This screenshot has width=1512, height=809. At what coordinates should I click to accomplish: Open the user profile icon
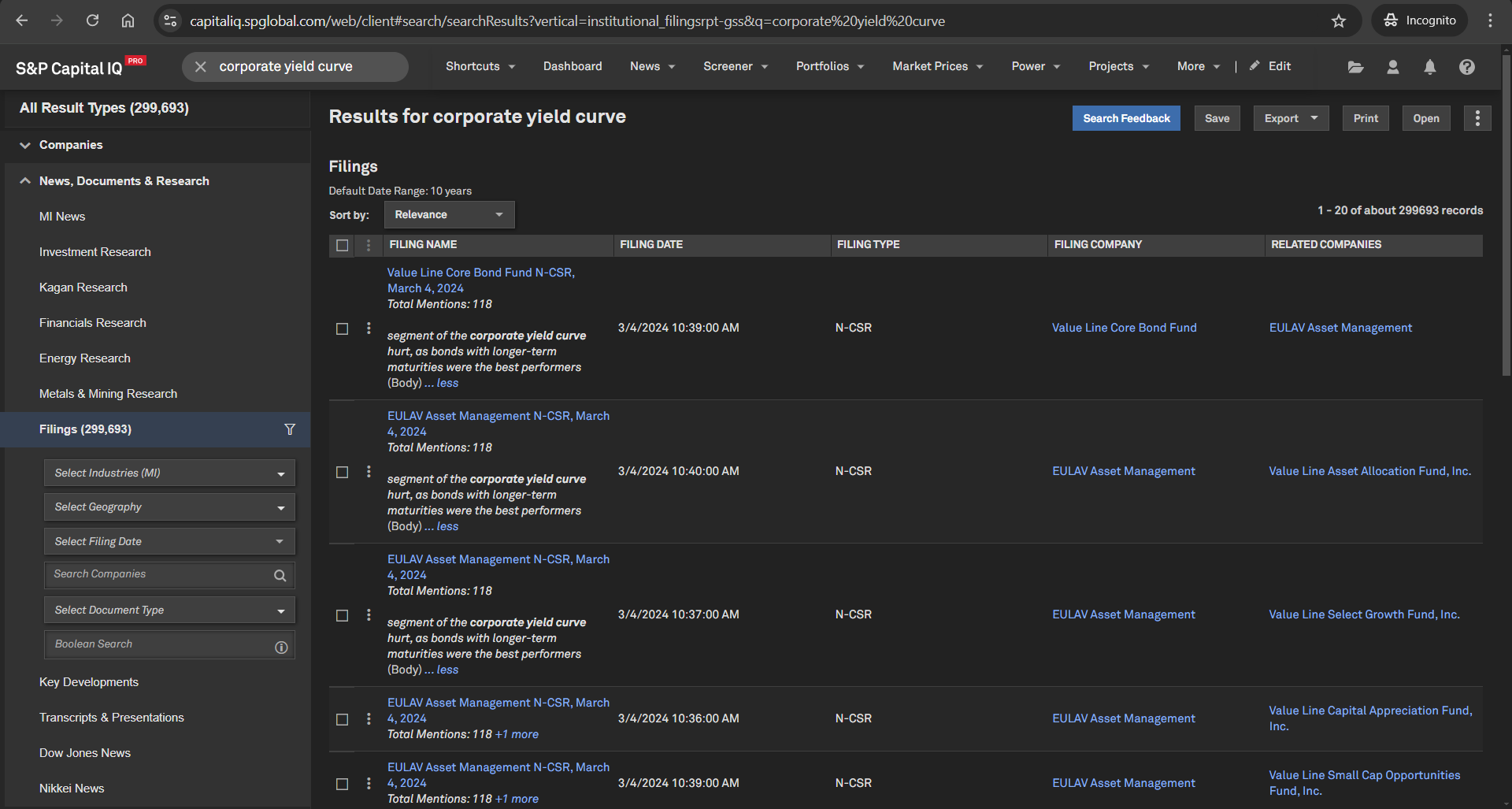click(x=1392, y=67)
